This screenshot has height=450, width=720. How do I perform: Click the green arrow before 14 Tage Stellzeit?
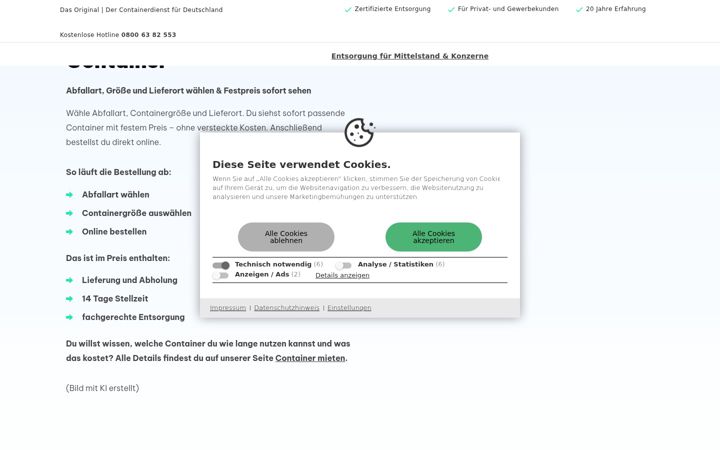pyautogui.click(x=69, y=298)
